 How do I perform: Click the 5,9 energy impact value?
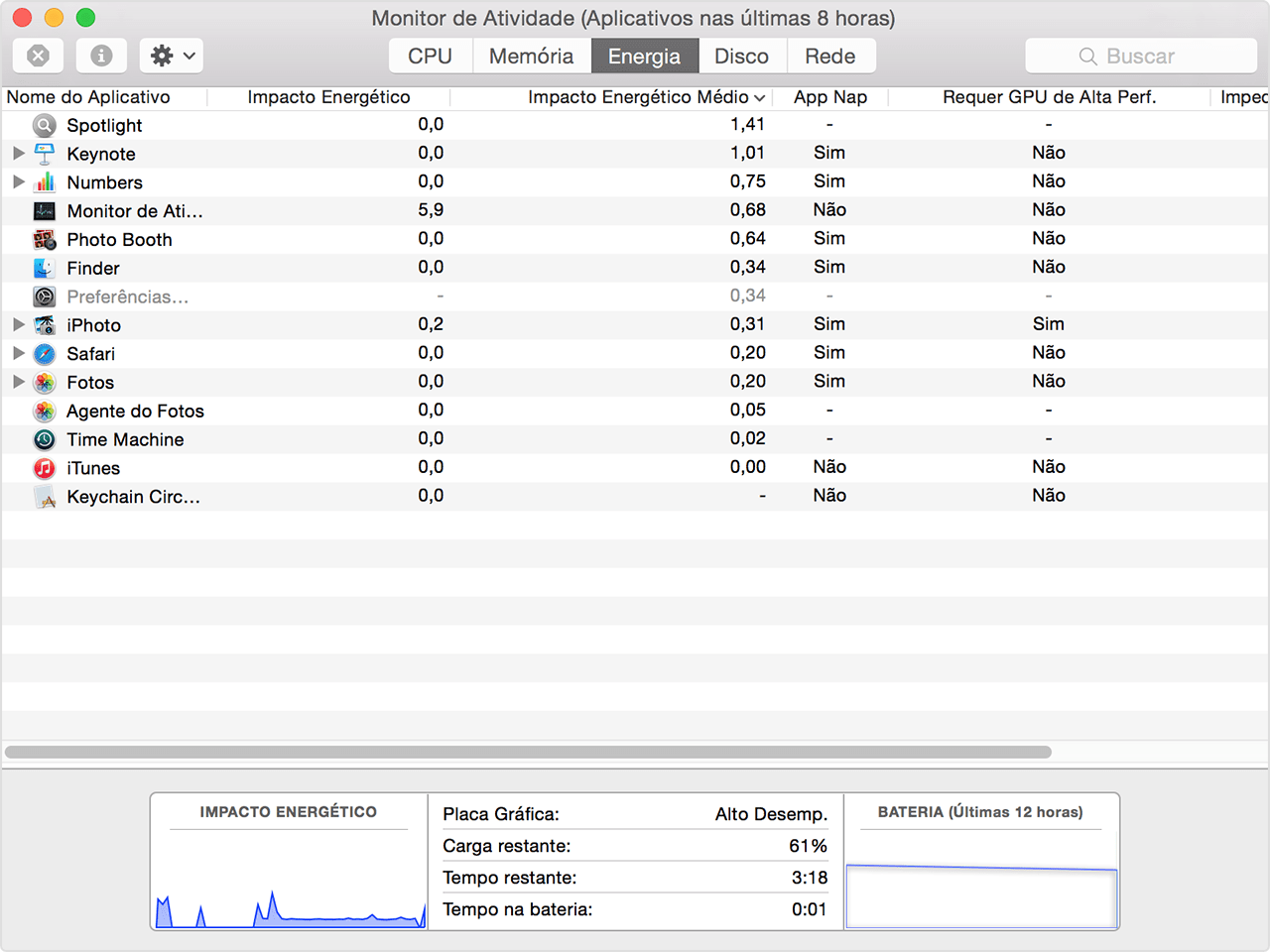click(x=431, y=210)
